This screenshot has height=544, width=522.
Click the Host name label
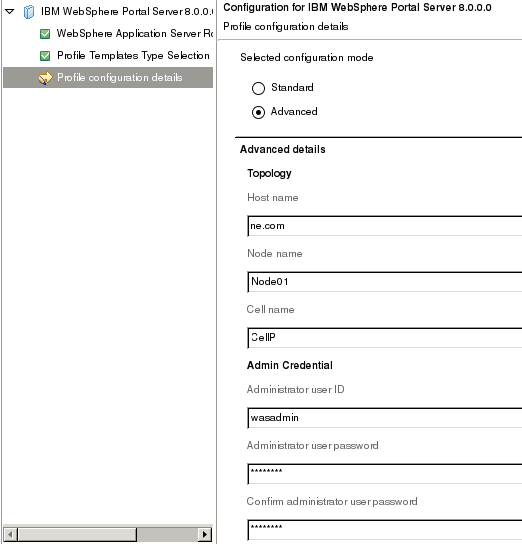[273, 198]
